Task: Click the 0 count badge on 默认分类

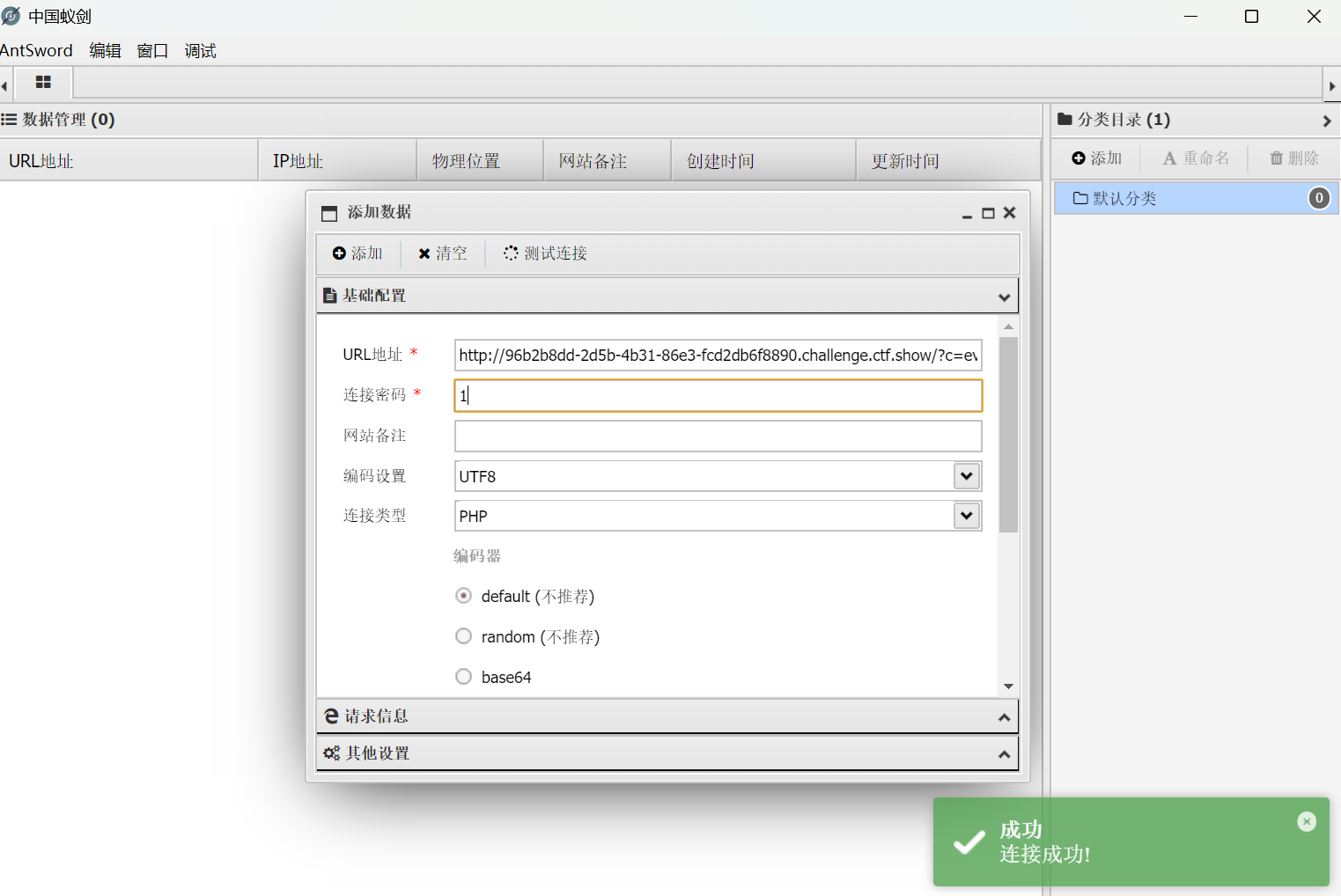Action: 1318,198
